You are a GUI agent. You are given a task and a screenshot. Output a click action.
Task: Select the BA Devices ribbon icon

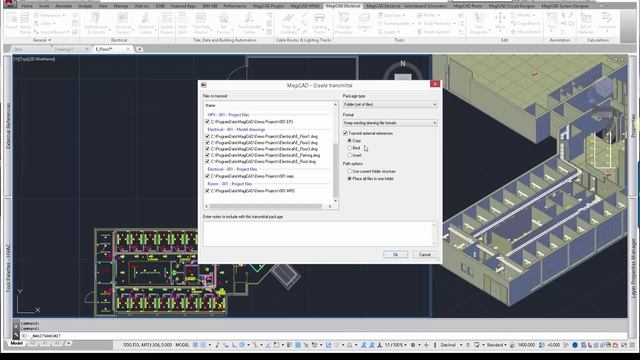(x=223, y=22)
